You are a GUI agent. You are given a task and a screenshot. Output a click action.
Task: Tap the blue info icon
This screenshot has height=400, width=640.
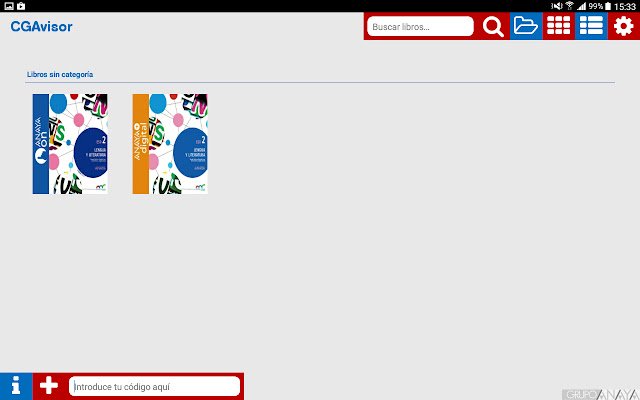tap(16, 386)
